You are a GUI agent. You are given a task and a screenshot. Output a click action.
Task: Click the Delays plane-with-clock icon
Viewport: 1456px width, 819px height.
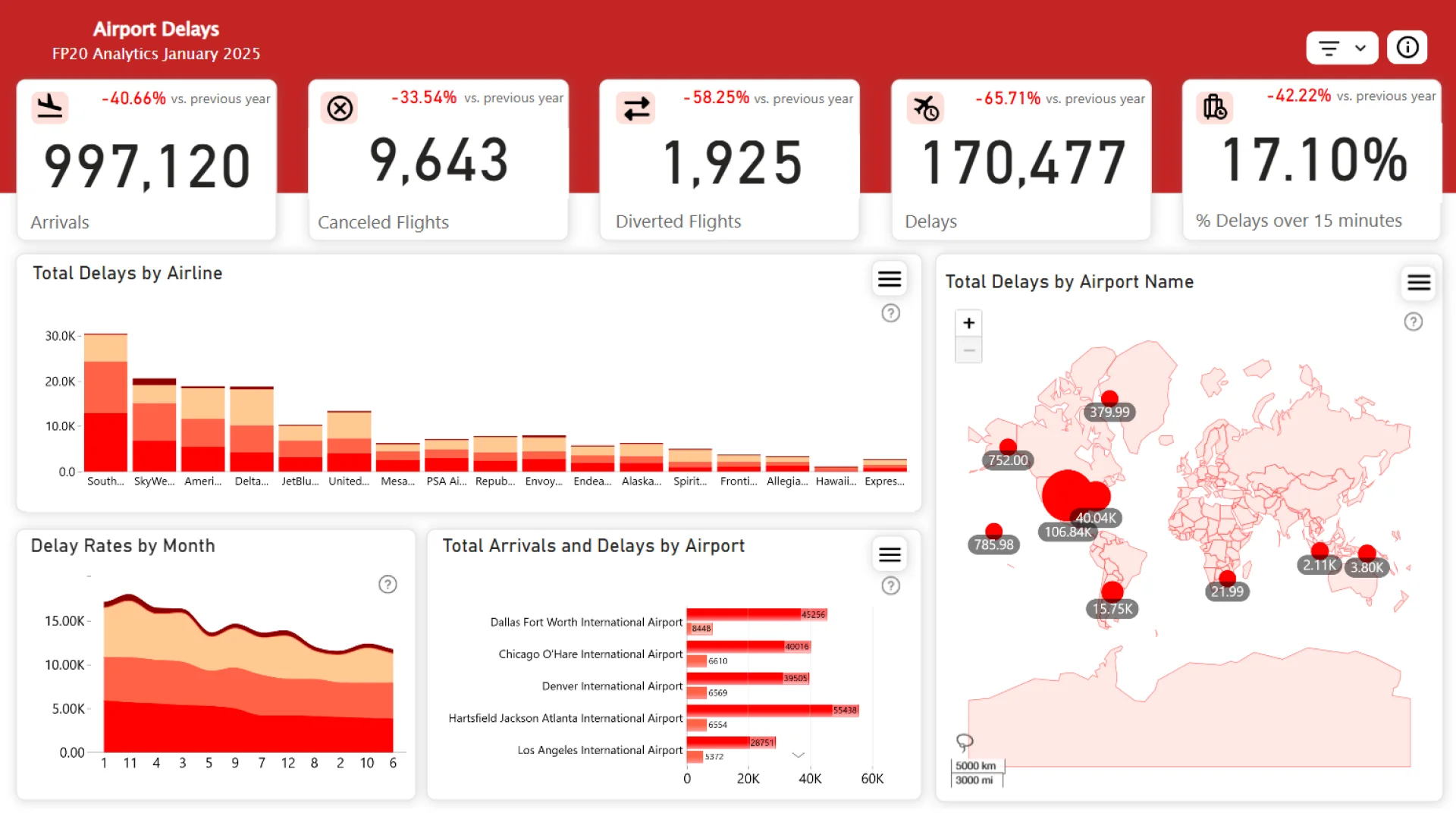click(926, 108)
